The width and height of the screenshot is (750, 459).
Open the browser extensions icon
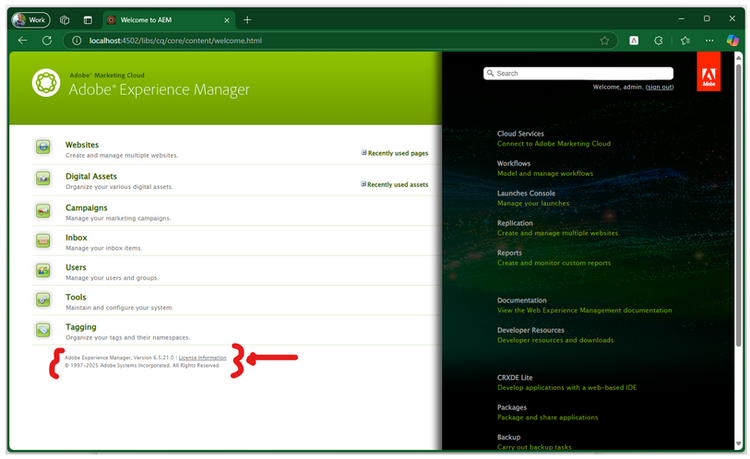click(659, 41)
